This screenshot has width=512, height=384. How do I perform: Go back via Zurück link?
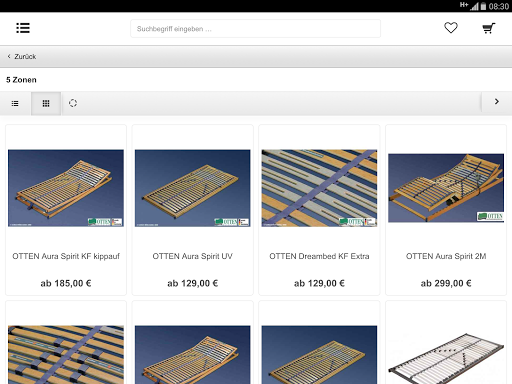click(25, 57)
